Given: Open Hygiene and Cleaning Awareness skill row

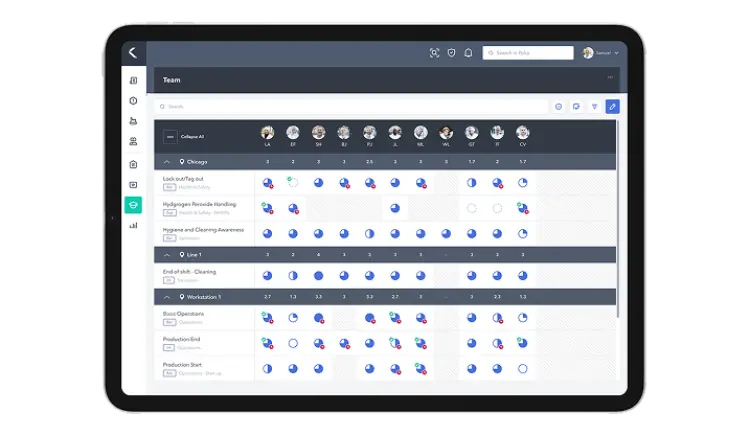Looking at the screenshot, I should point(204,234).
